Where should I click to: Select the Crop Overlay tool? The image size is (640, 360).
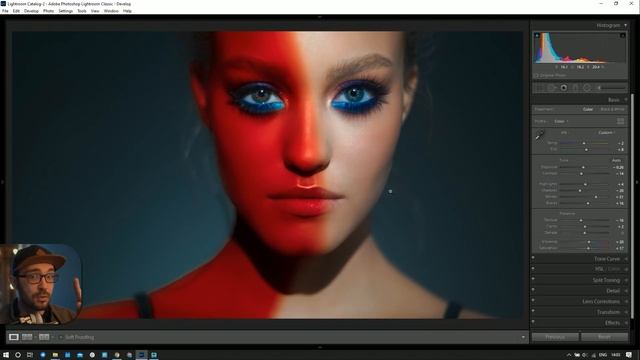(540, 87)
